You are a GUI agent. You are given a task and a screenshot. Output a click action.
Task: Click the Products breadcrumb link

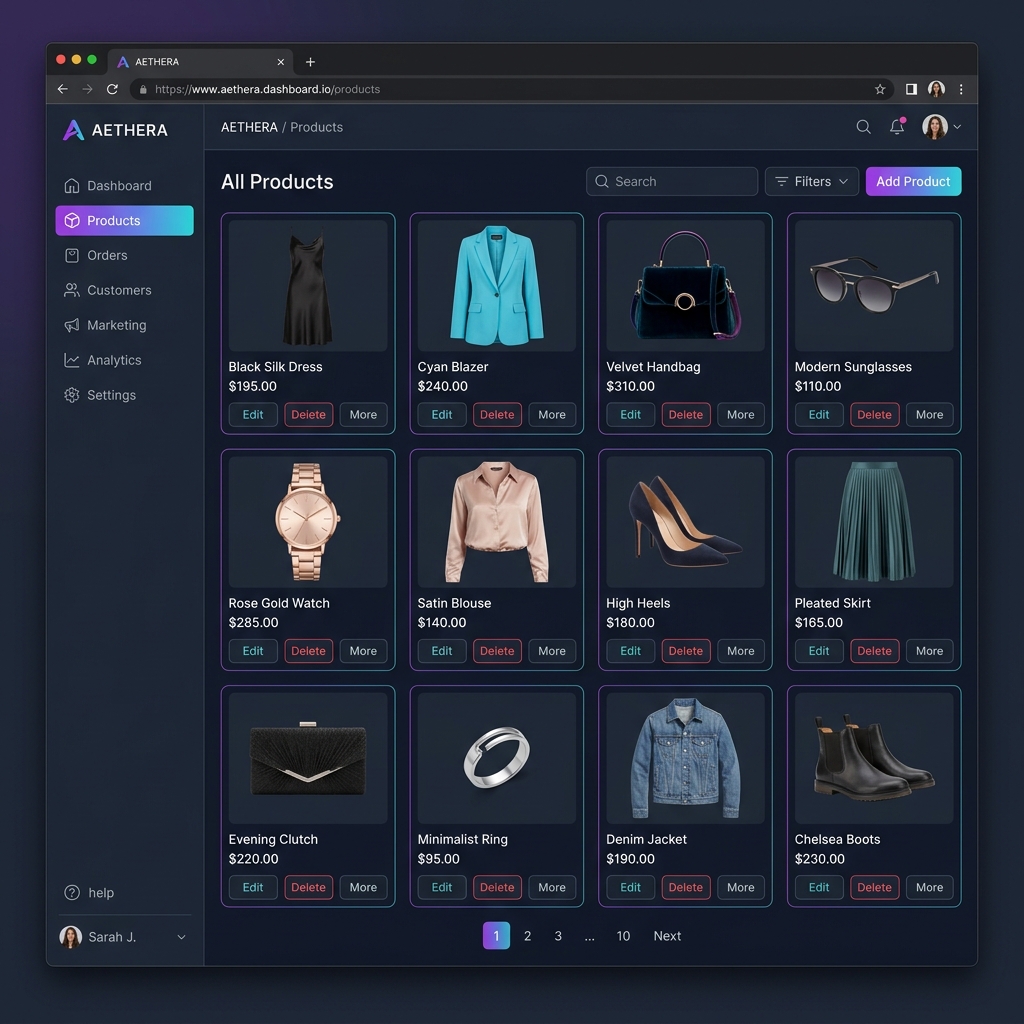pos(316,127)
